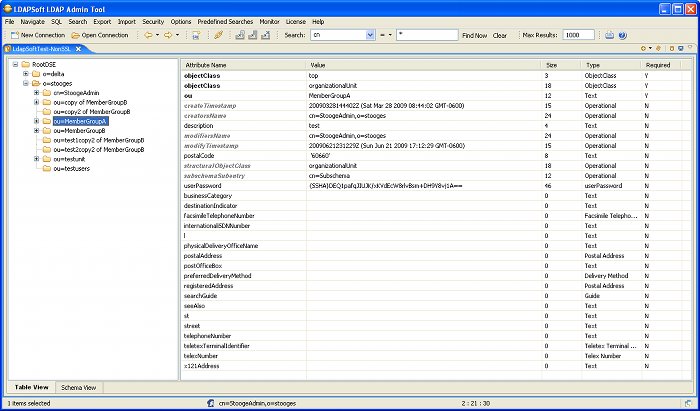The height and width of the screenshot is (411, 700).
Task: Expand the o=delta tree node
Action: pos(24,73)
